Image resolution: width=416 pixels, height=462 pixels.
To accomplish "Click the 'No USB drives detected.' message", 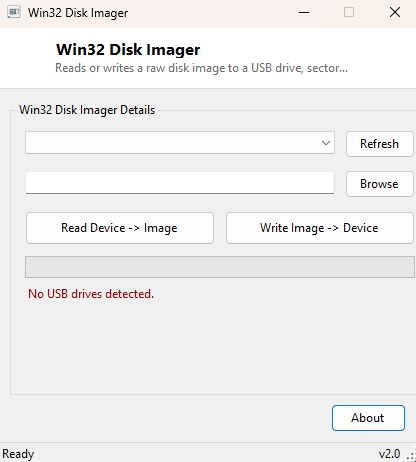I will click(x=91, y=294).
